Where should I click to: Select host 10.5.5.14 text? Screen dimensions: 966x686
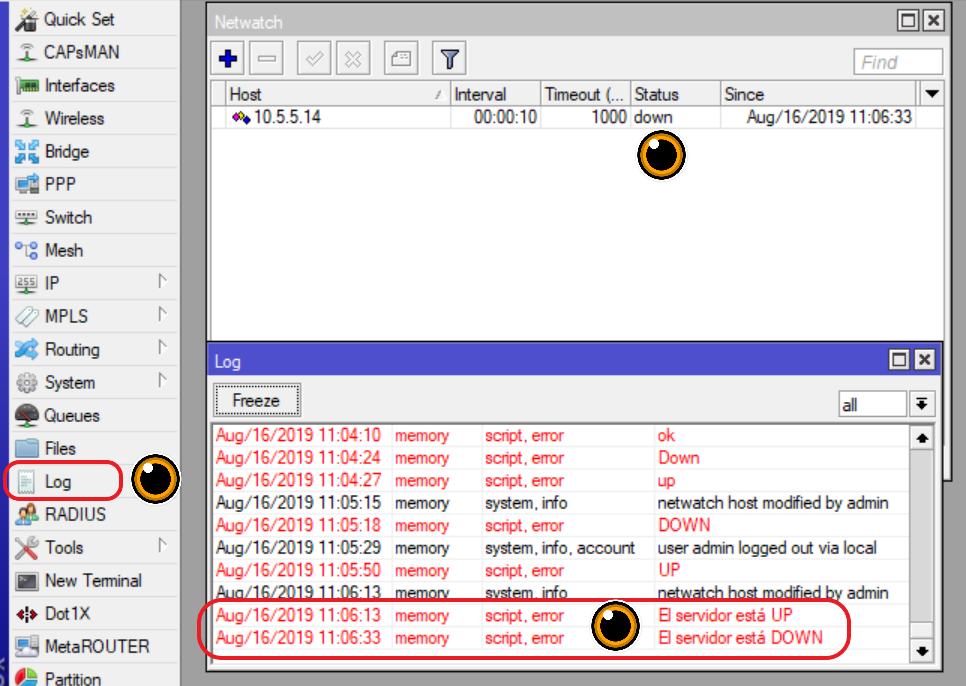[287, 117]
